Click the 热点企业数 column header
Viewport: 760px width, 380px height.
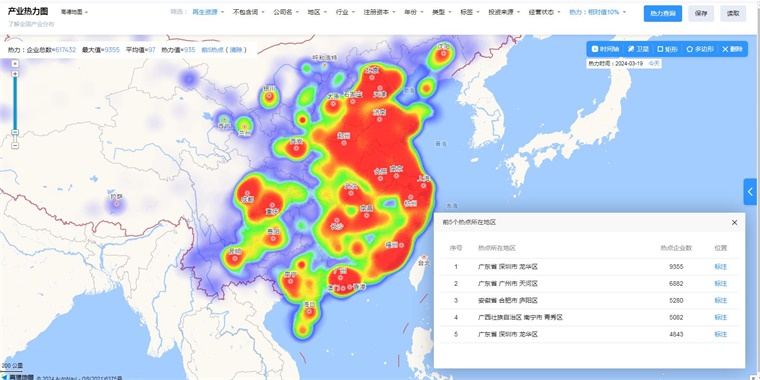[676, 248]
